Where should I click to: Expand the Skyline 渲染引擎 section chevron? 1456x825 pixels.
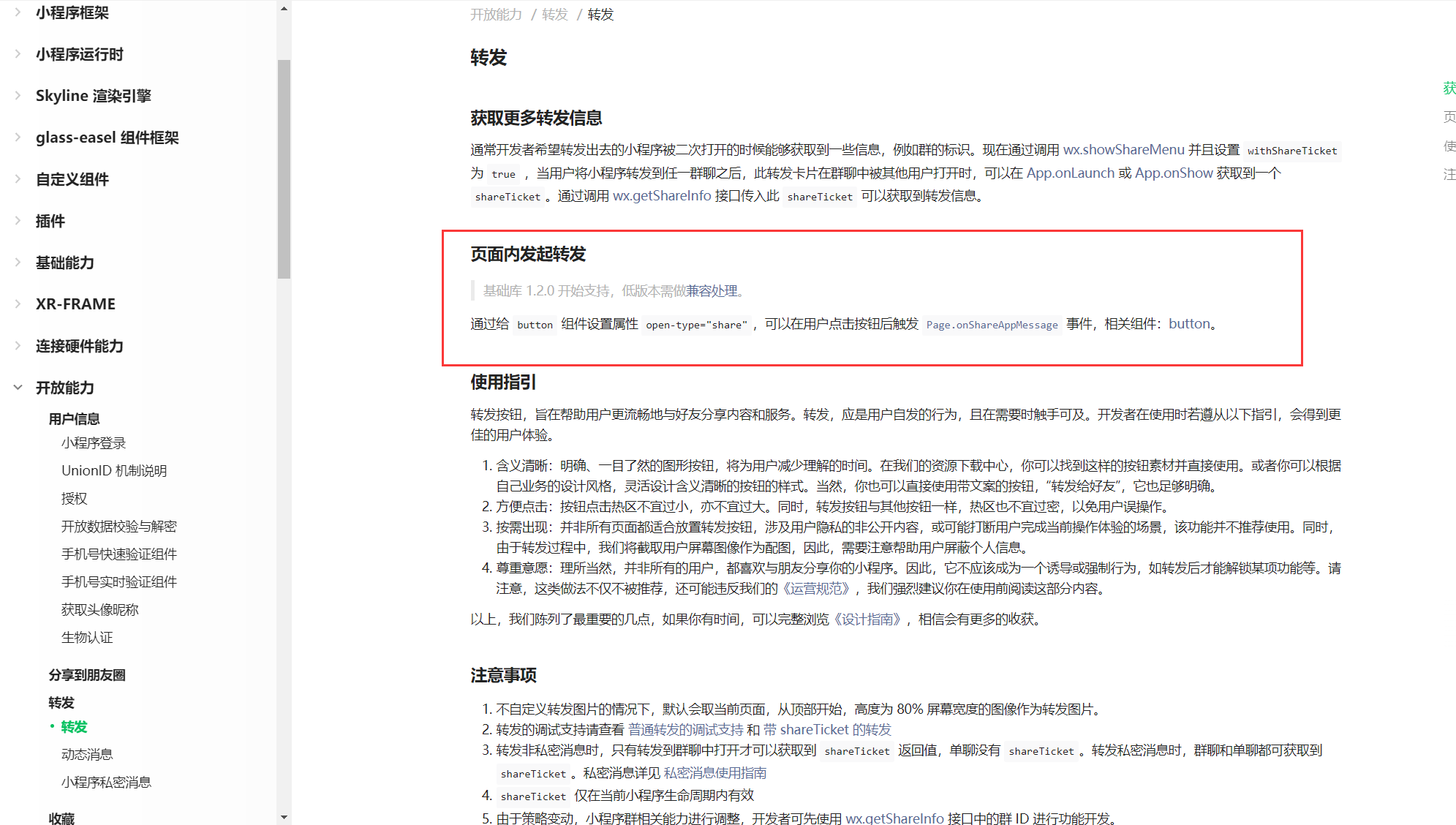18,95
